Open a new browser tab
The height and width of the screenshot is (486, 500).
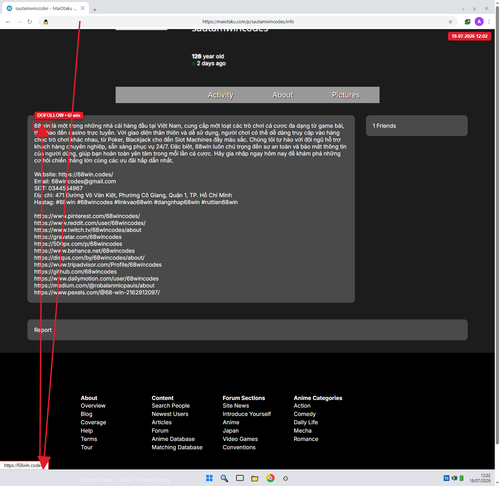(95, 10)
